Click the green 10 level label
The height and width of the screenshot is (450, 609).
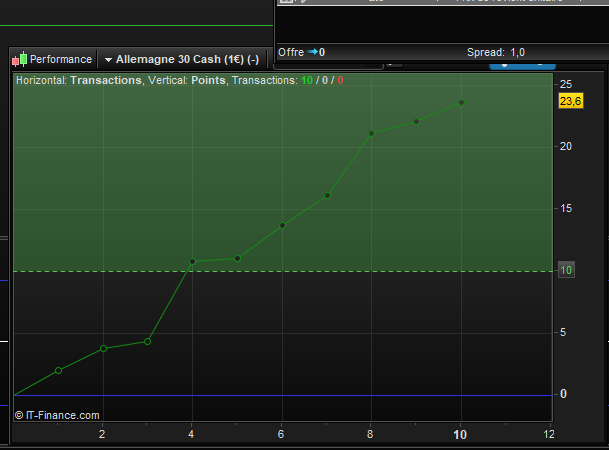click(566, 270)
